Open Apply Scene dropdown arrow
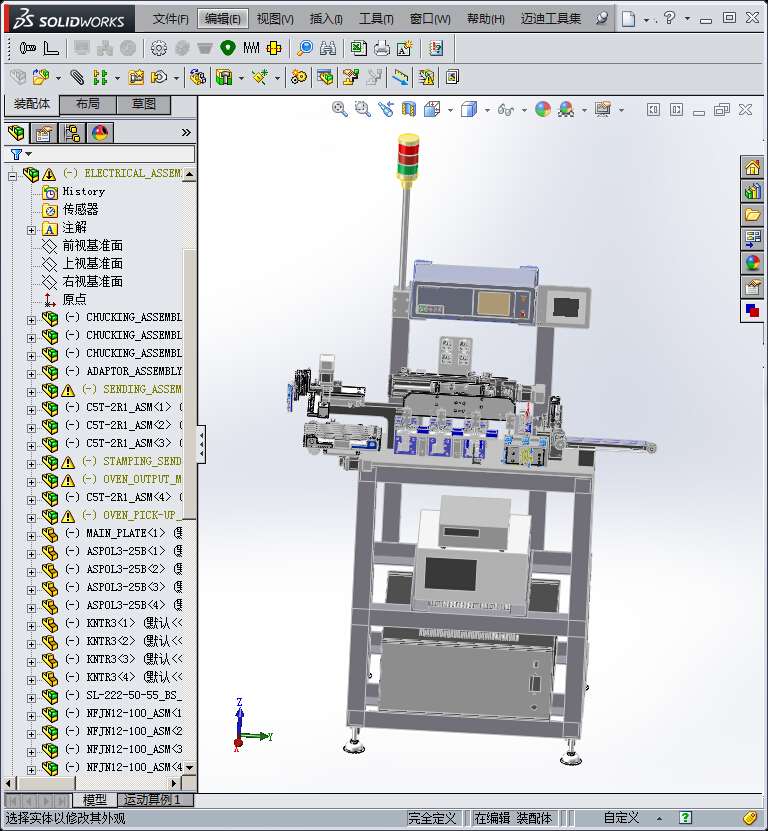The width and height of the screenshot is (768, 831). coord(584,110)
